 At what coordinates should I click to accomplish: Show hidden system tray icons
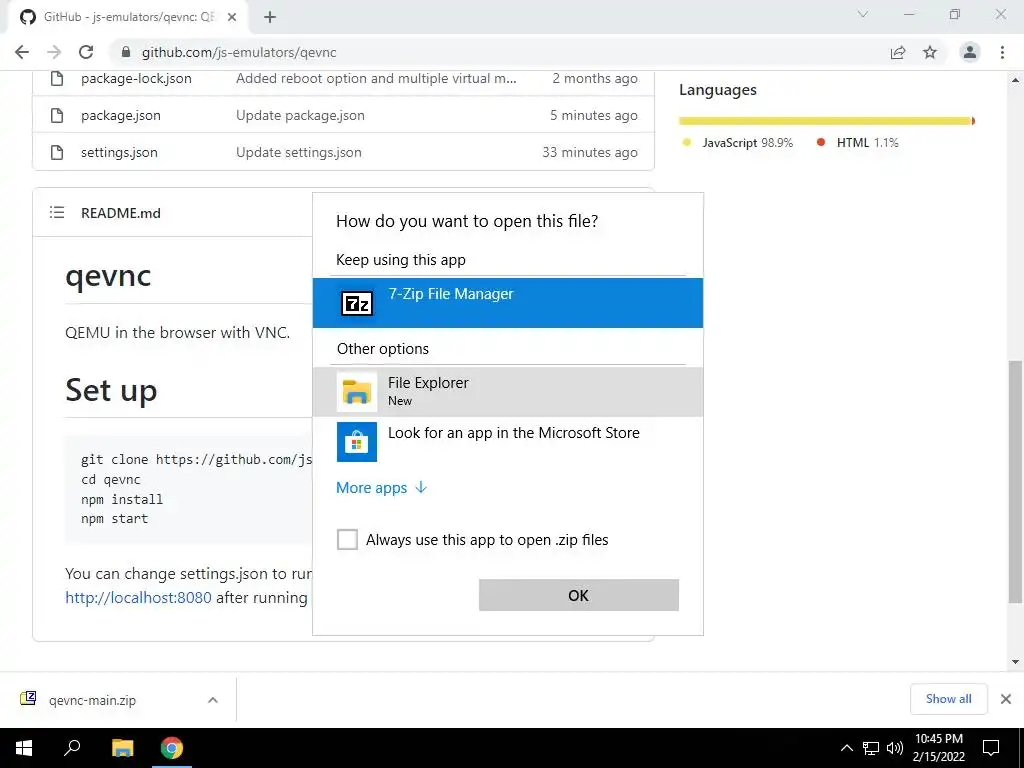point(846,748)
